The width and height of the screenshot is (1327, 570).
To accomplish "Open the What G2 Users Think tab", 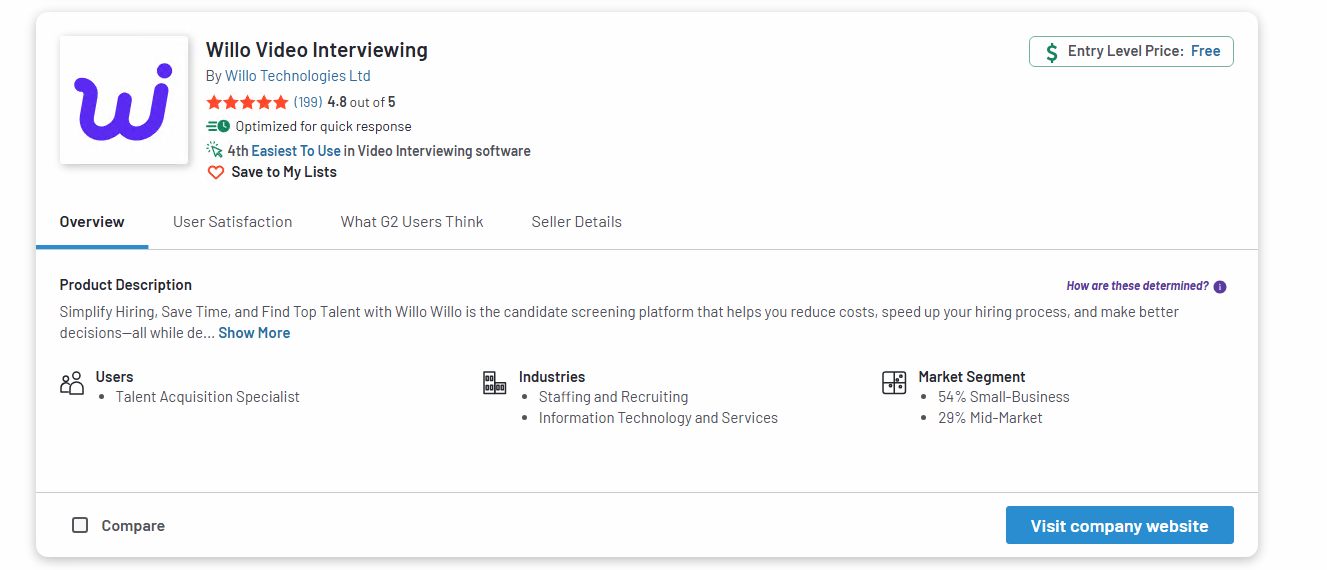I will point(412,222).
